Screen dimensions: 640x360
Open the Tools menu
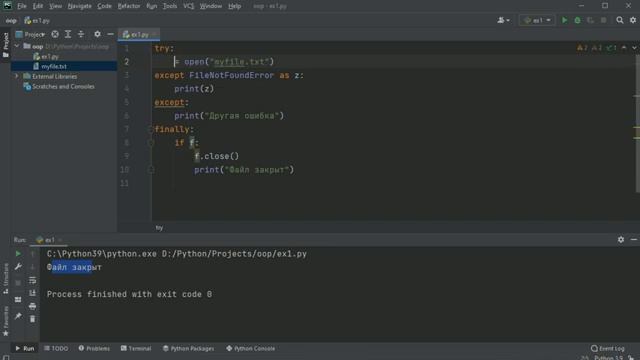click(170, 6)
